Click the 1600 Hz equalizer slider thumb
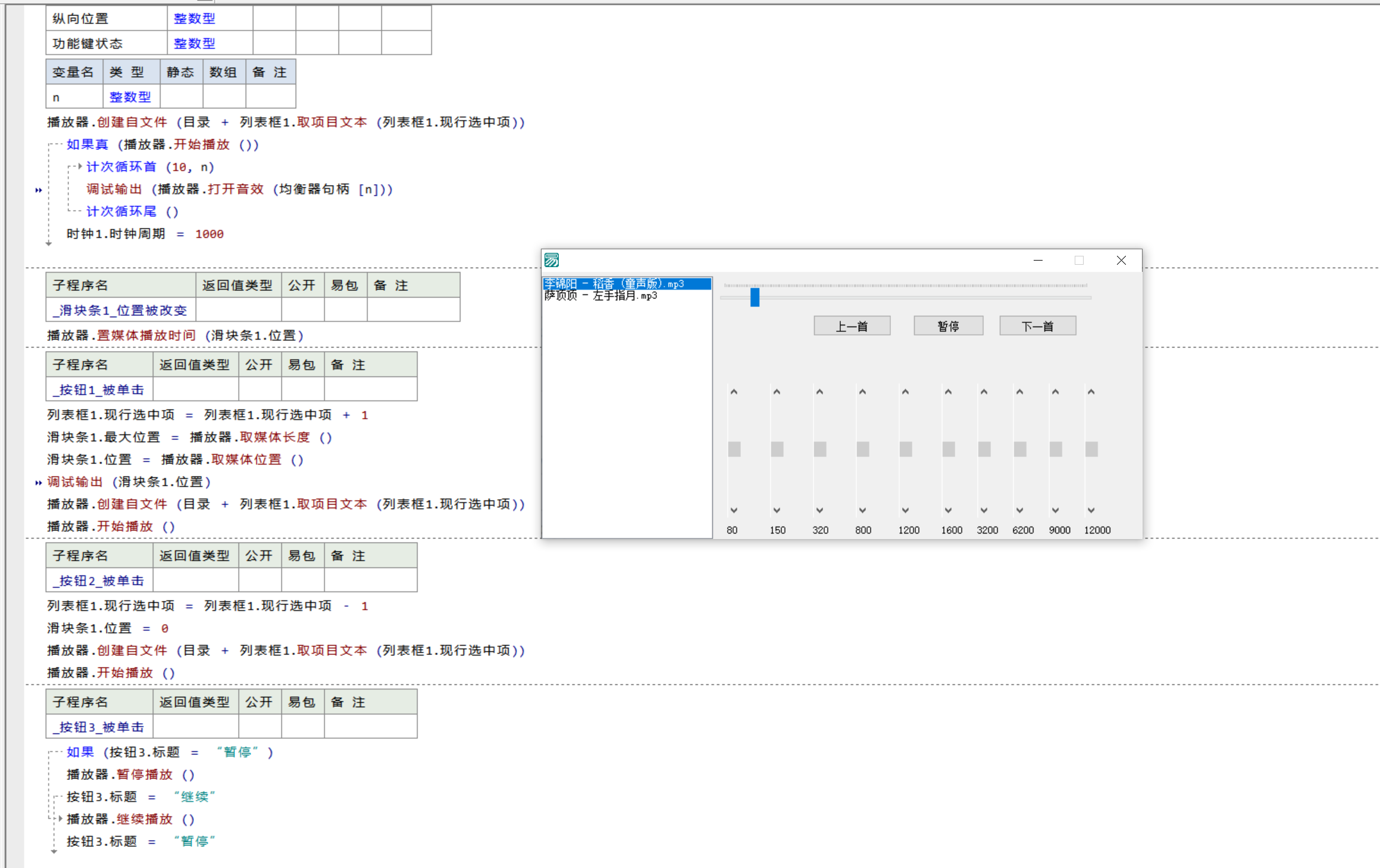 [949, 449]
